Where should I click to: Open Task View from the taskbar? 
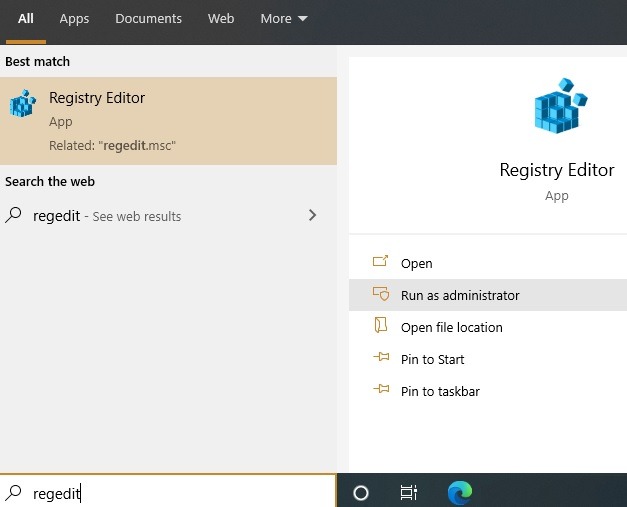tap(409, 493)
